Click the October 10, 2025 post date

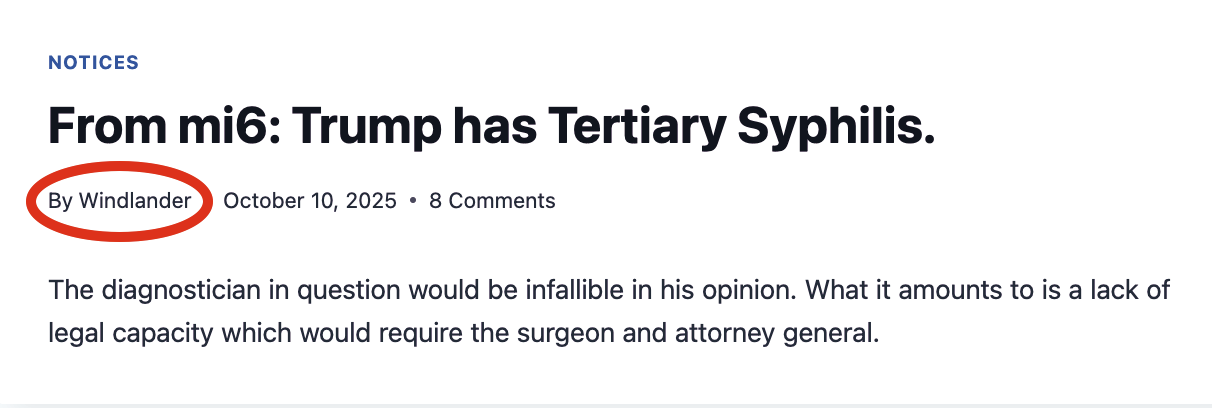pyautogui.click(x=310, y=201)
